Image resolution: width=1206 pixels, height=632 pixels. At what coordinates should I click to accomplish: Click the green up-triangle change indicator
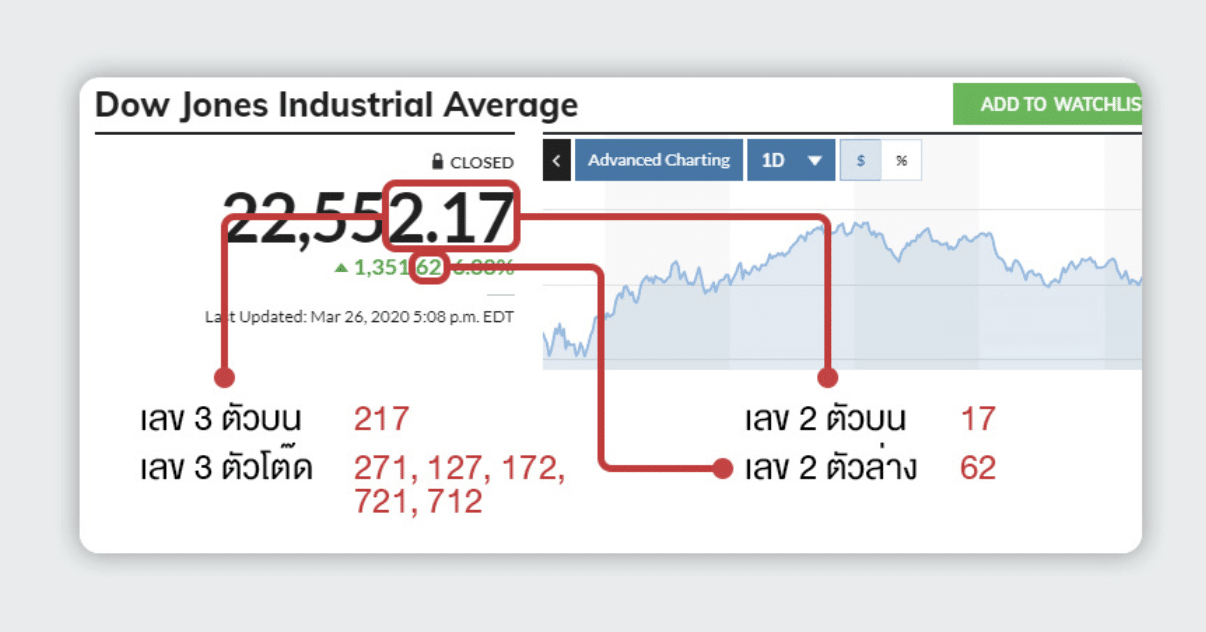(341, 268)
